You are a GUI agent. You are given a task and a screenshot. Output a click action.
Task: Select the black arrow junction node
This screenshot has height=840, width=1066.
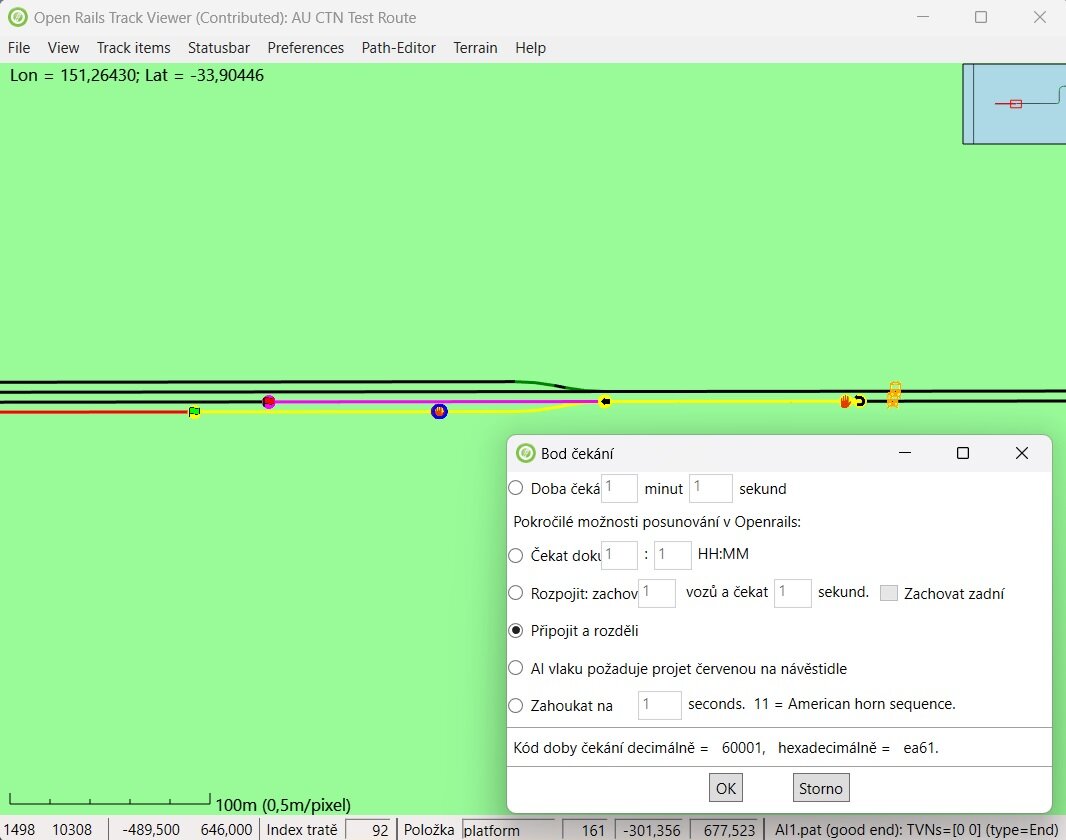[605, 402]
